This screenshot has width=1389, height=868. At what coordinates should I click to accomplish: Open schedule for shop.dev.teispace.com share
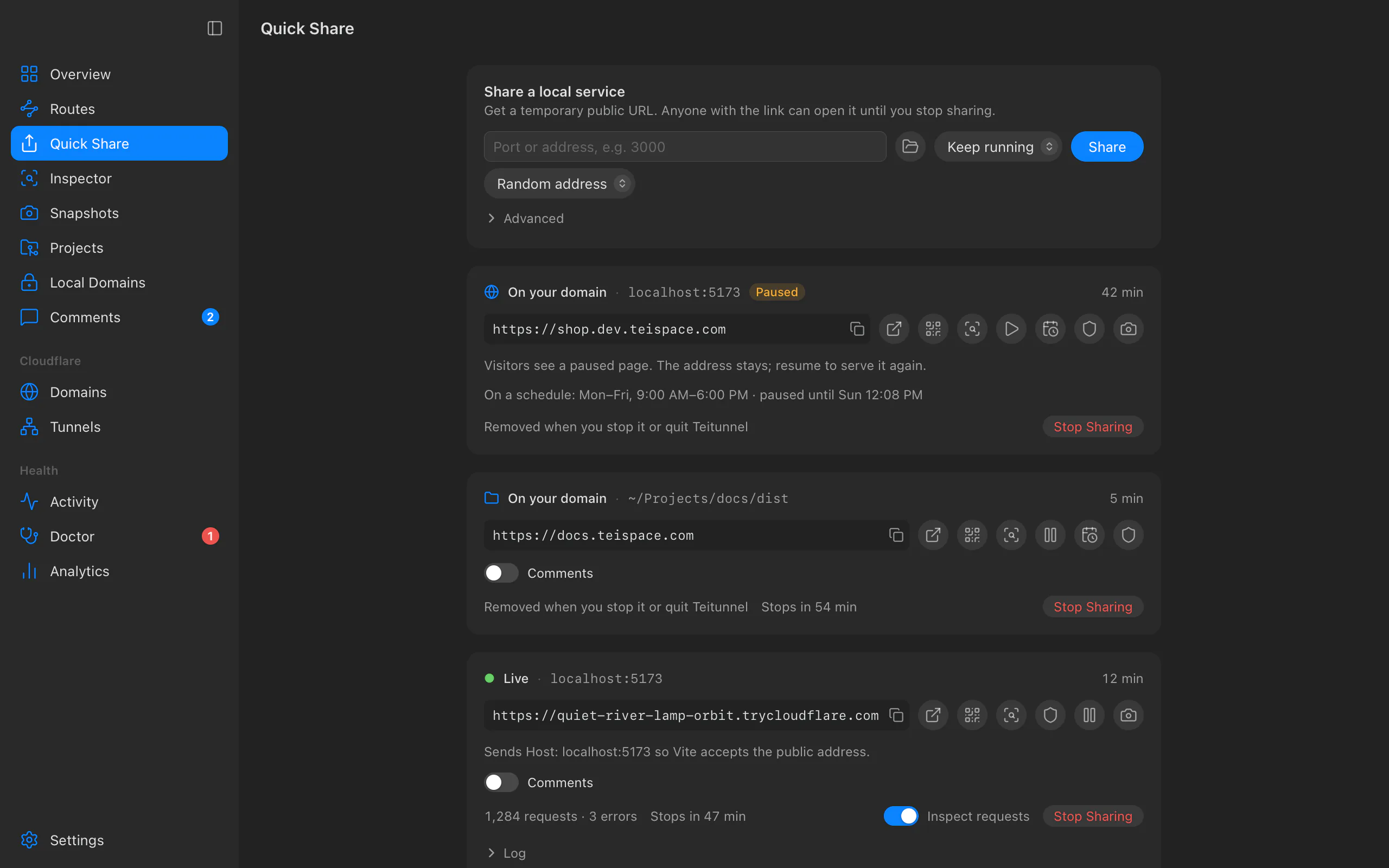(1050, 329)
